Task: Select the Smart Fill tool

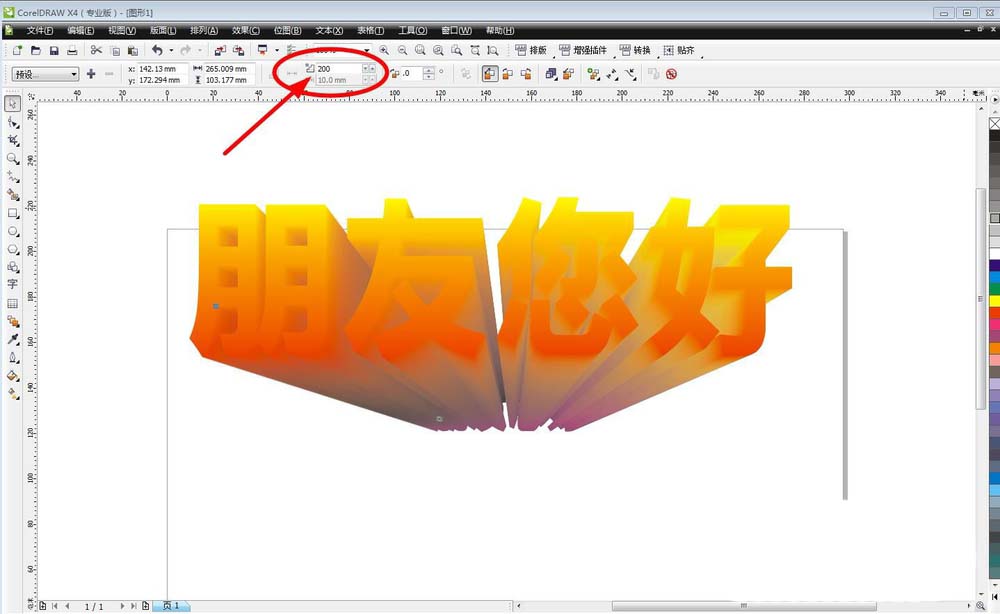Action: [x=13, y=194]
